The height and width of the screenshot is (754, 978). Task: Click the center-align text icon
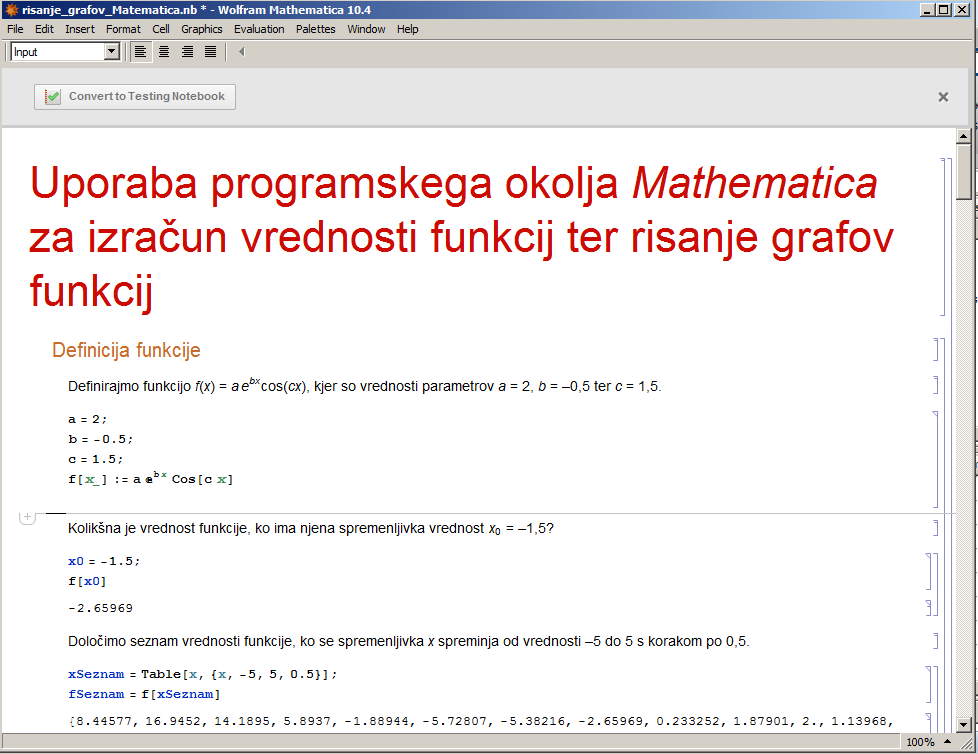[164, 52]
